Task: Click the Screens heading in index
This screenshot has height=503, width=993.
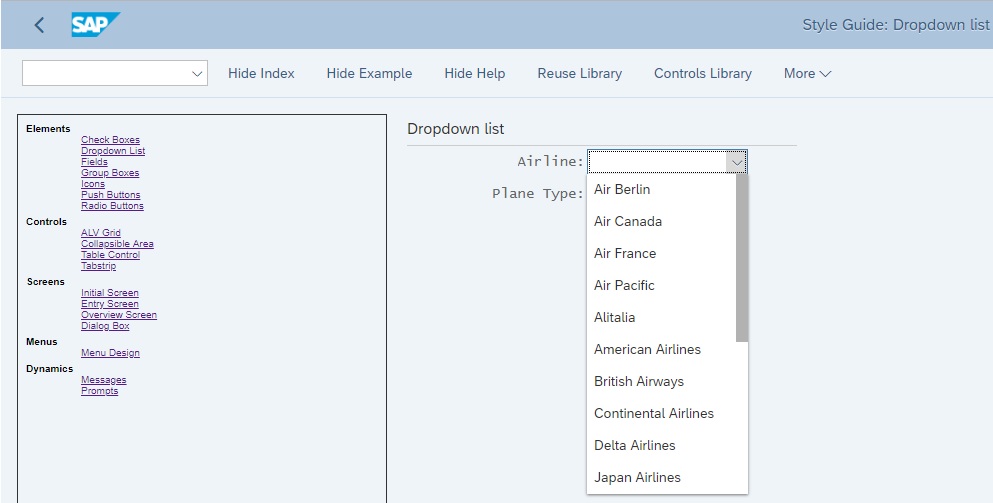Action: point(46,281)
